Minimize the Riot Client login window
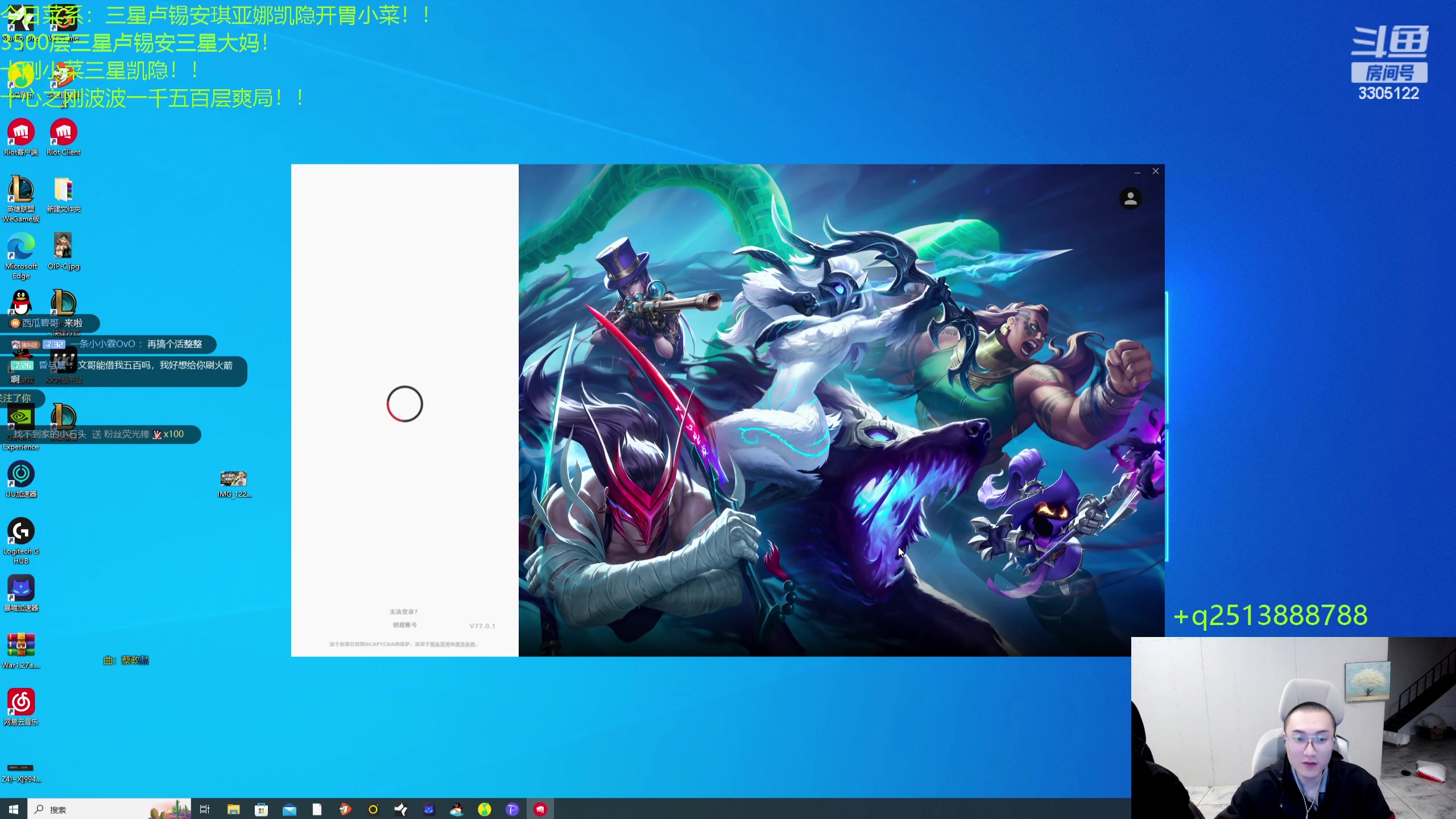Viewport: 1456px width, 819px height. 1137,171
